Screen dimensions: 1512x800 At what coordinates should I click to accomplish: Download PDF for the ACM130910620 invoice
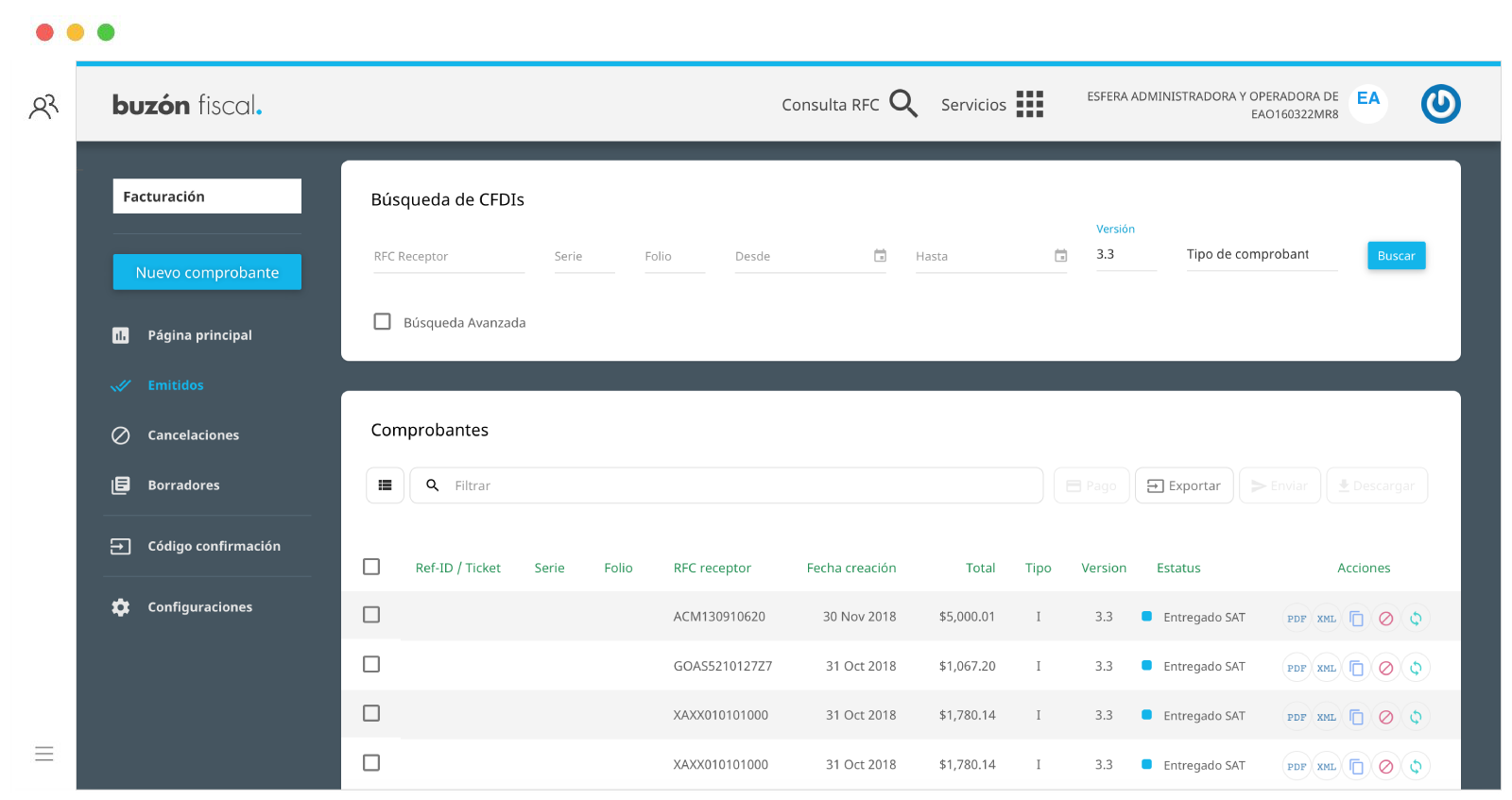tap(1297, 619)
